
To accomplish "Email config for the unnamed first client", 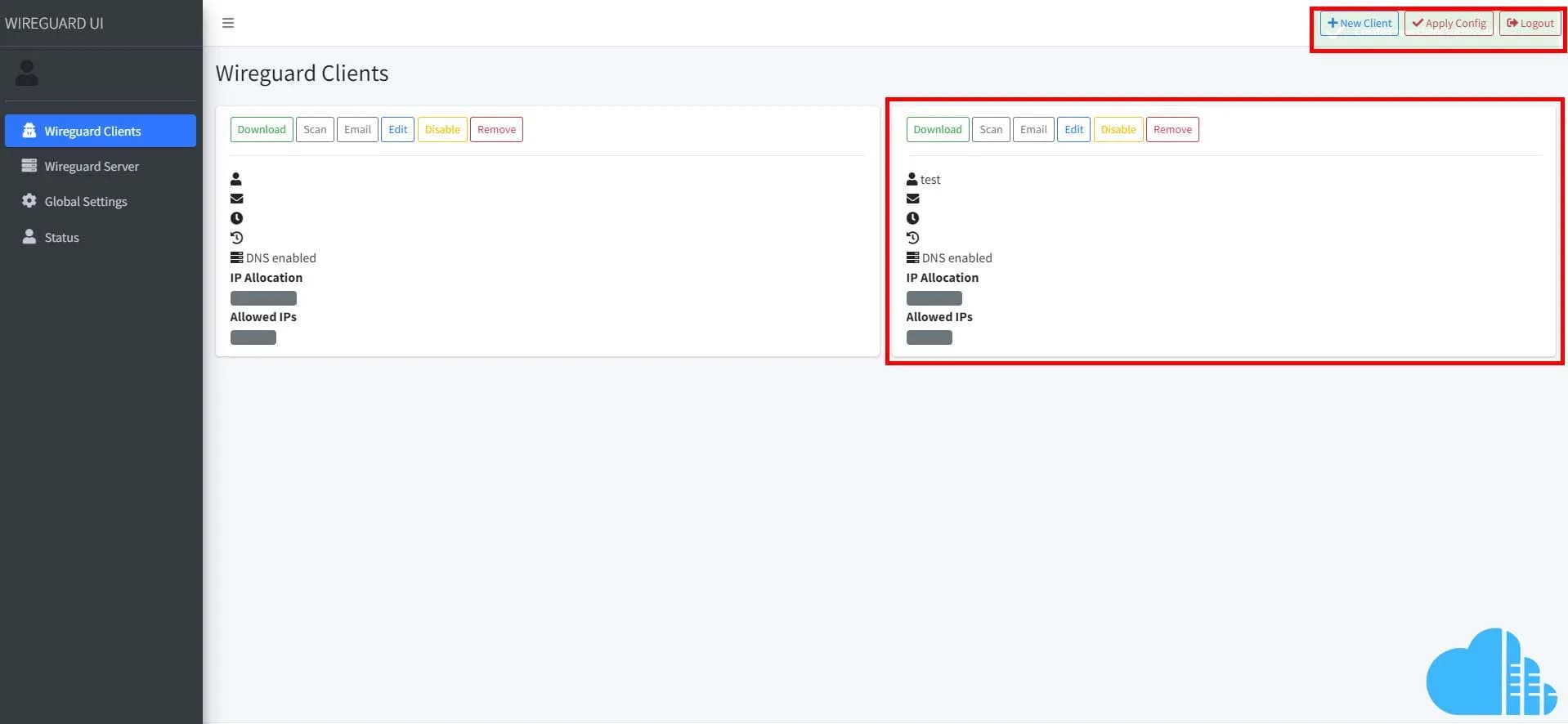I will (x=357, y=129).
